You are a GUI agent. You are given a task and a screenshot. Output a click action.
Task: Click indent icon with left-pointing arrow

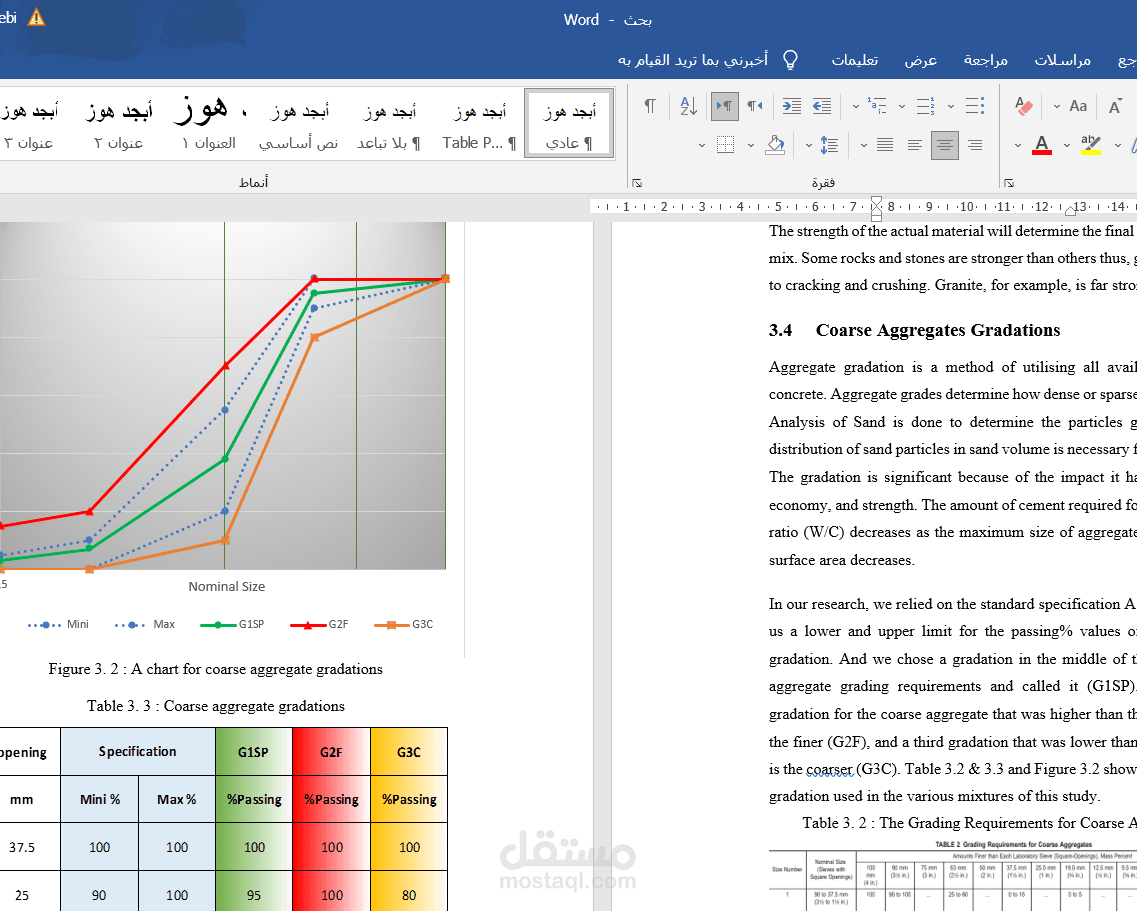(822, 107)
